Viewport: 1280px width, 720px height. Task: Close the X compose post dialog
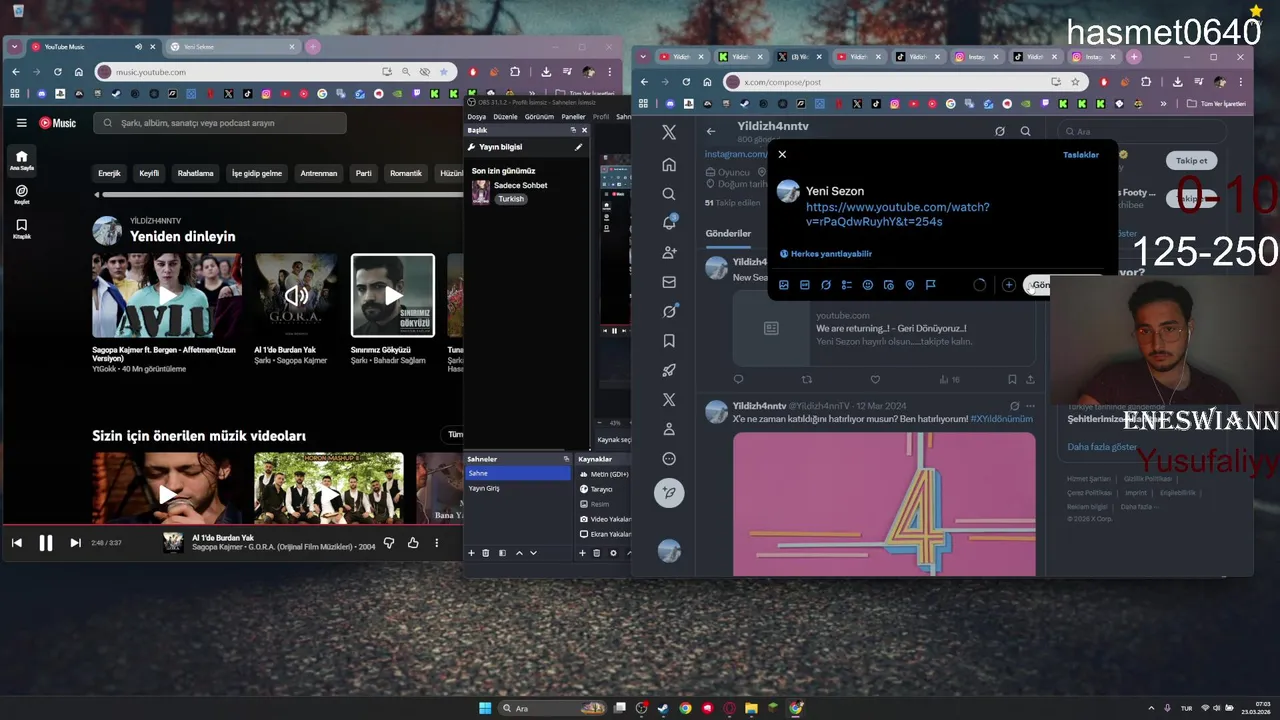(782, 154)
